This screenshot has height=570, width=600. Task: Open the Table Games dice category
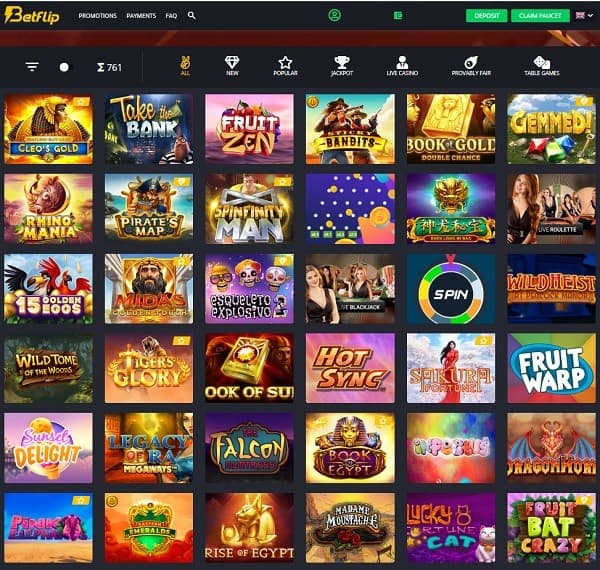click(542, 66)
